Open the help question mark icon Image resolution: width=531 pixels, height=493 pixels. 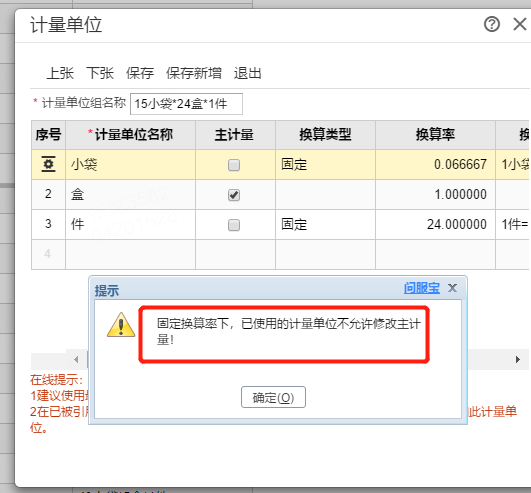point(492,24)
